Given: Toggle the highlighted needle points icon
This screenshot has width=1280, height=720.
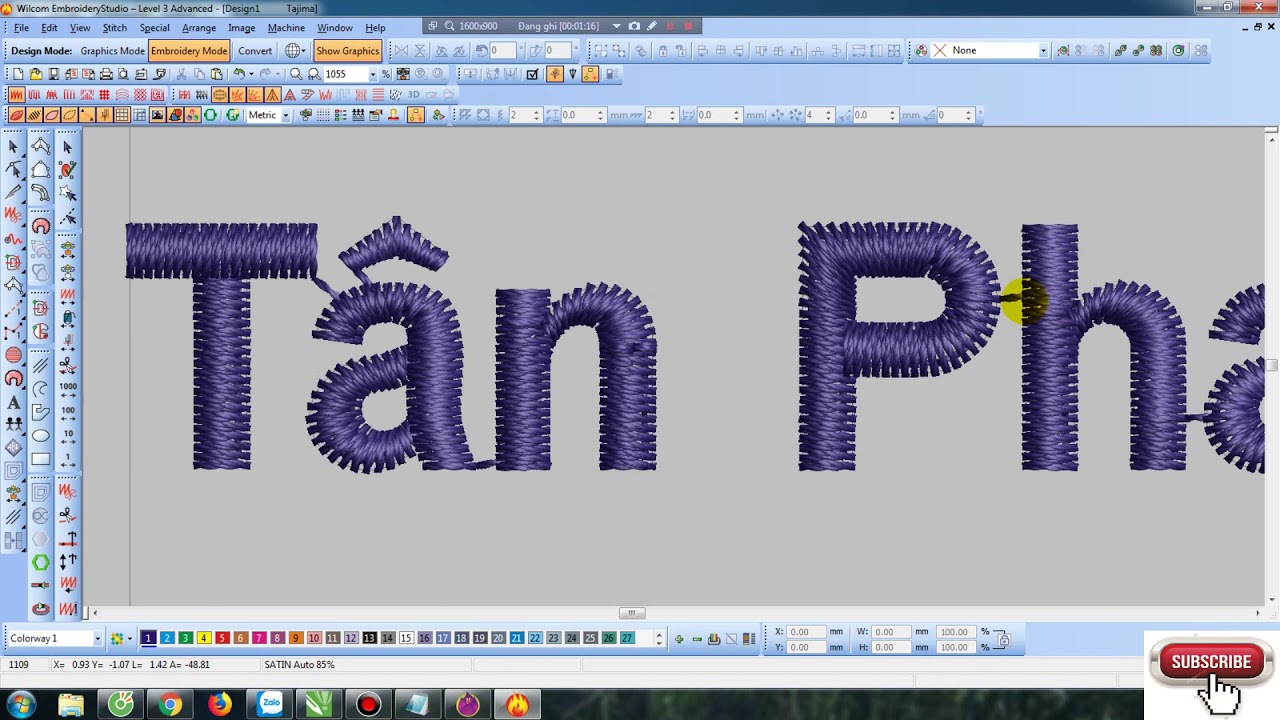Looking at the screenshot, I should [x=555, y=74].
